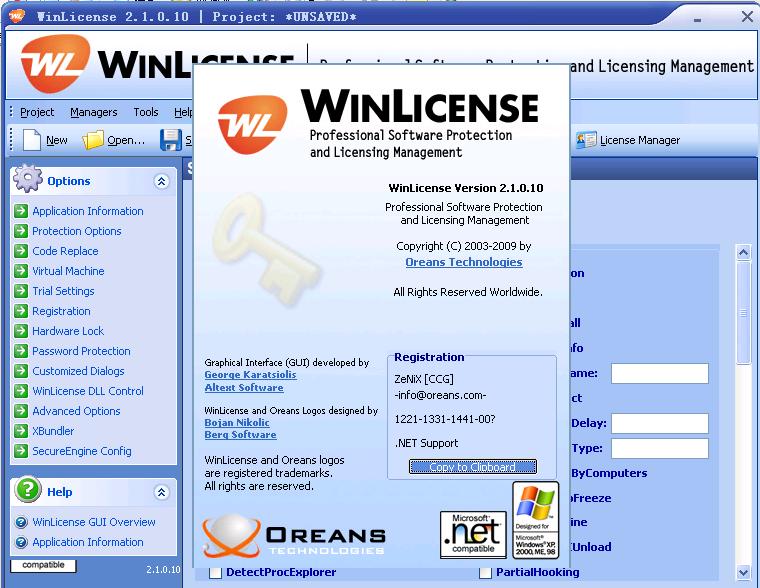Select Application Information in Options list
Viewport: 760px width, 588px height.
88,211
